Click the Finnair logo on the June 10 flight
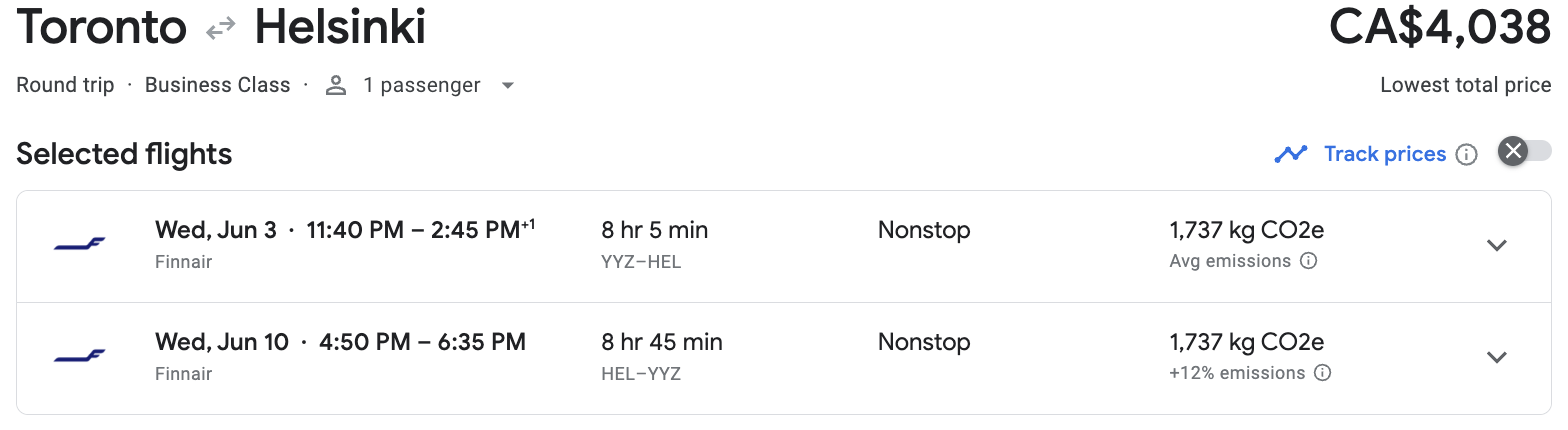Screen dimensions: 1568x430 coord(80,357)
